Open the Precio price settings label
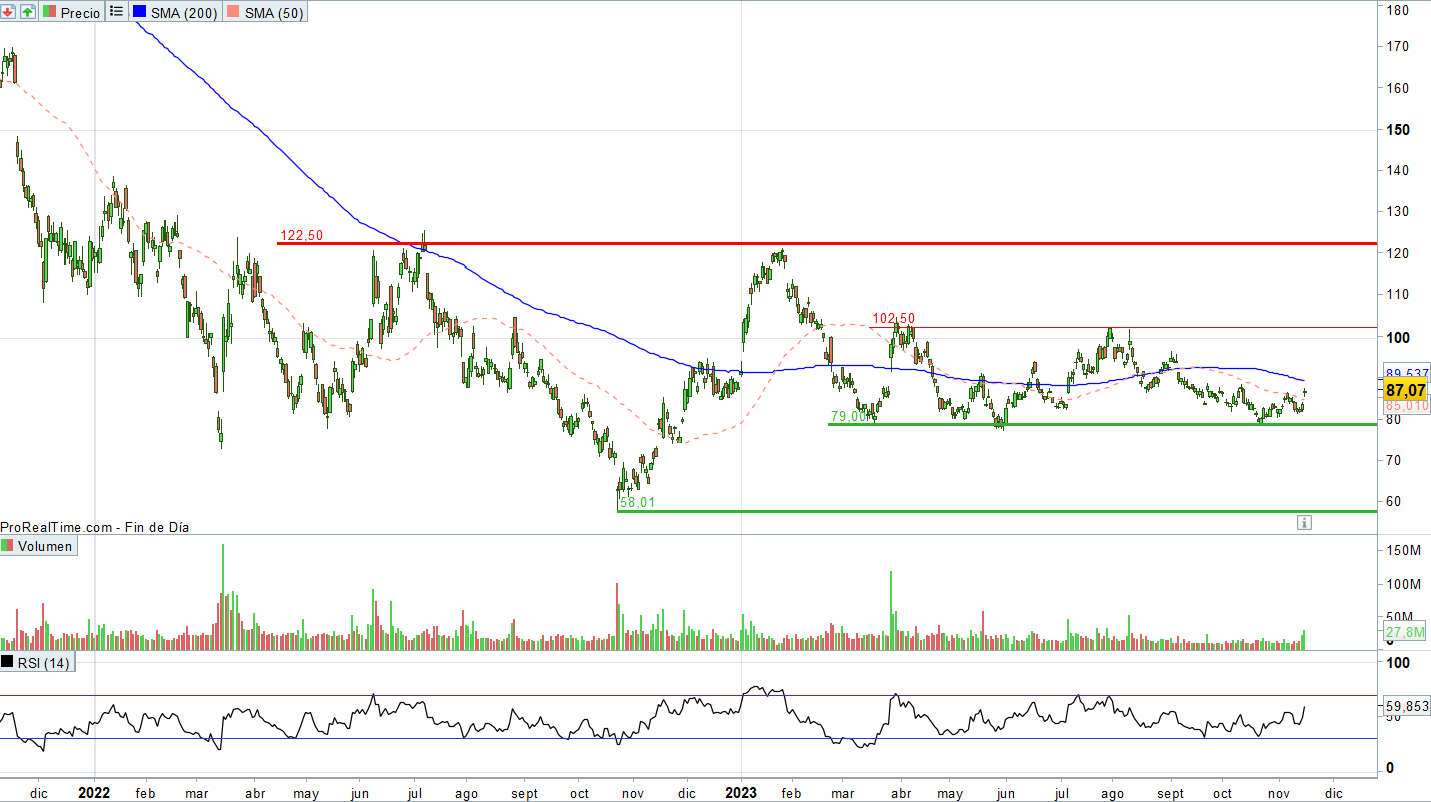Viewport: 1431px width, 802px height. 80,12
